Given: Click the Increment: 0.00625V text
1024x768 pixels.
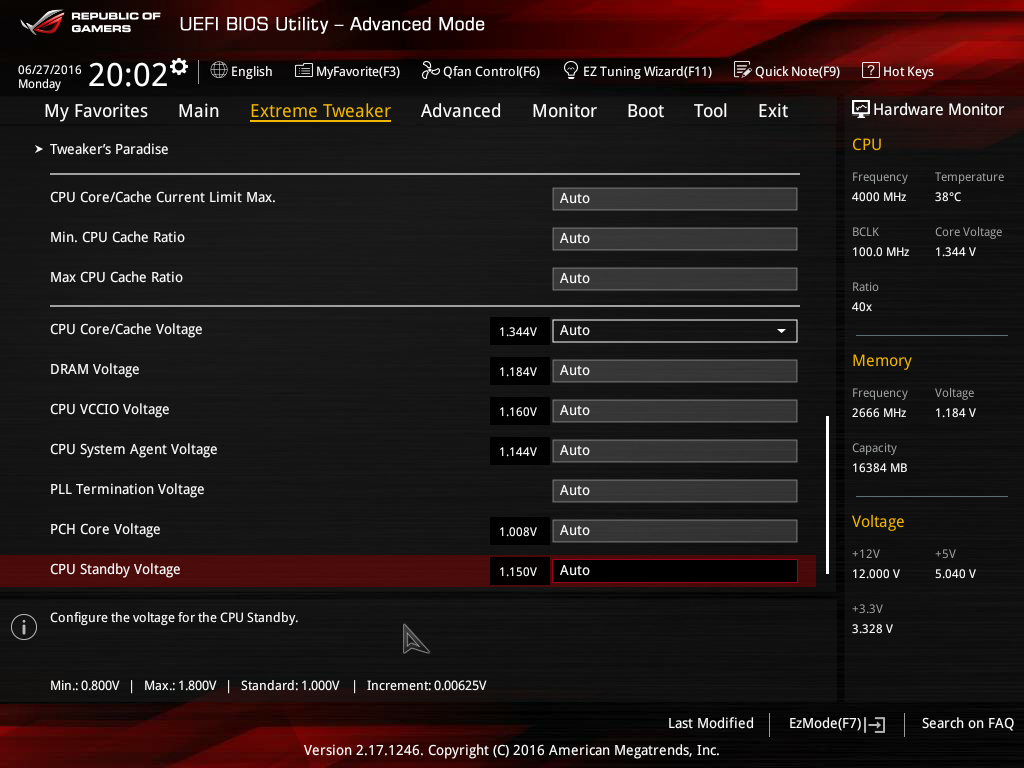Looking at the screenshot, I should (x=426, y=685).
